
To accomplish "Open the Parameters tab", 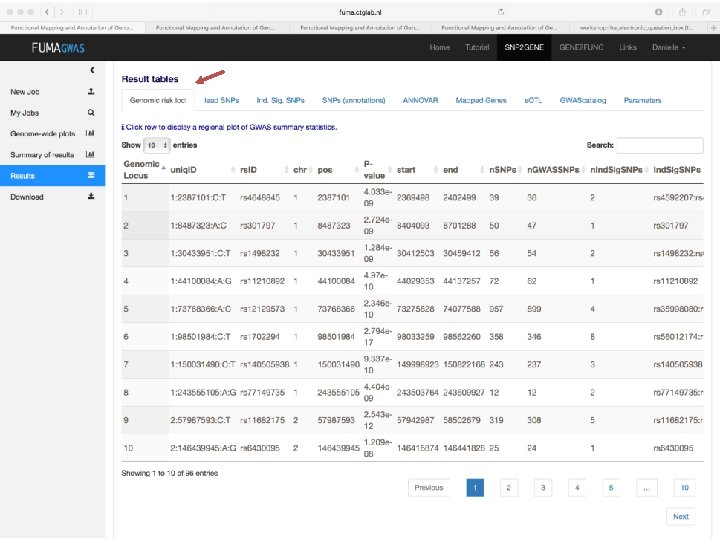I will 642,100.
